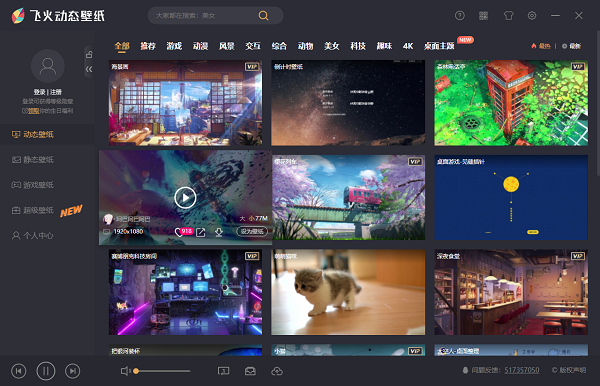Screen dimensions: 600x386
Task: Mute the wallpaper volume speaker icon
Action: pos(125,371)
